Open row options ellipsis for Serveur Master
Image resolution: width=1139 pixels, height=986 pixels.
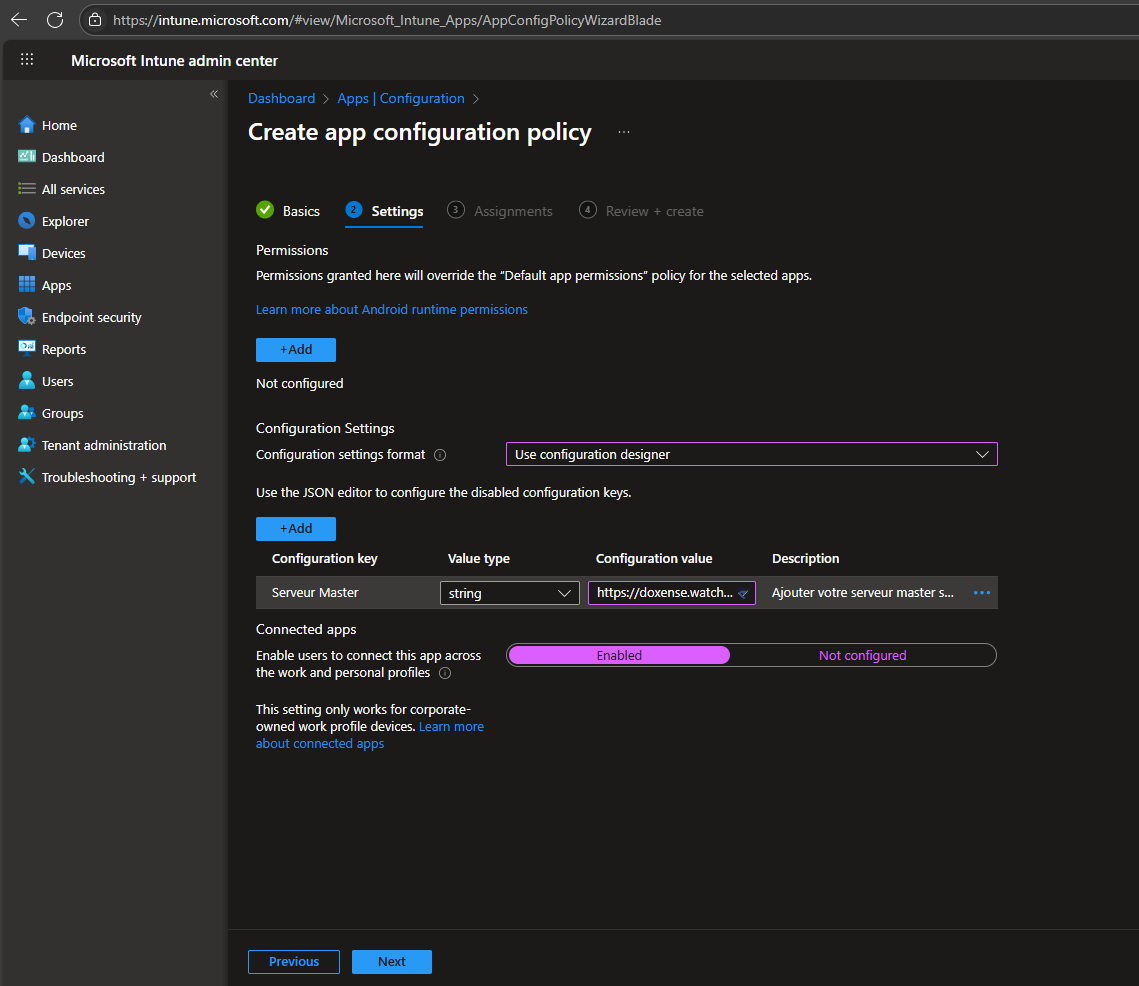point(981,593)
